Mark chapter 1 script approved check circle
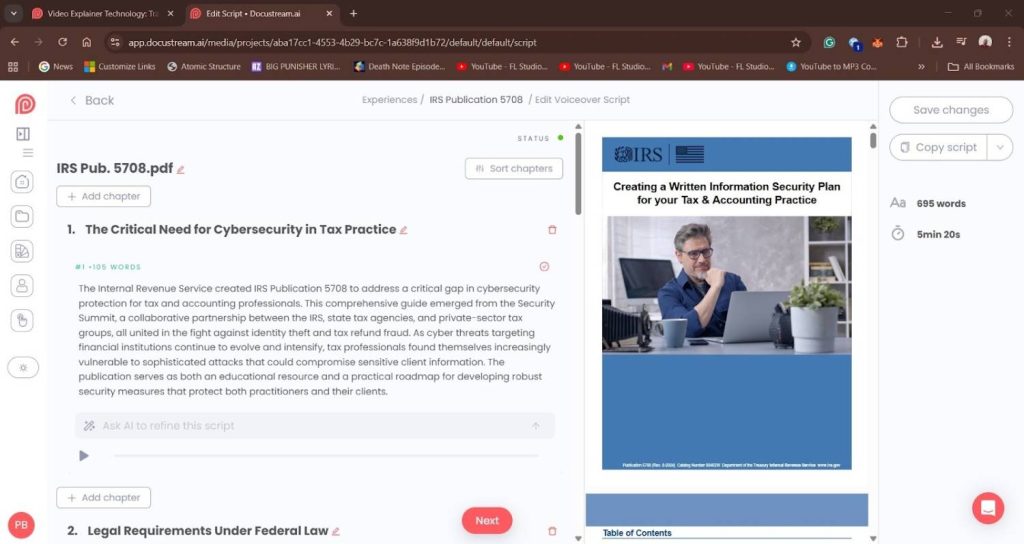1024x544 pixels. tap(544, 266)
